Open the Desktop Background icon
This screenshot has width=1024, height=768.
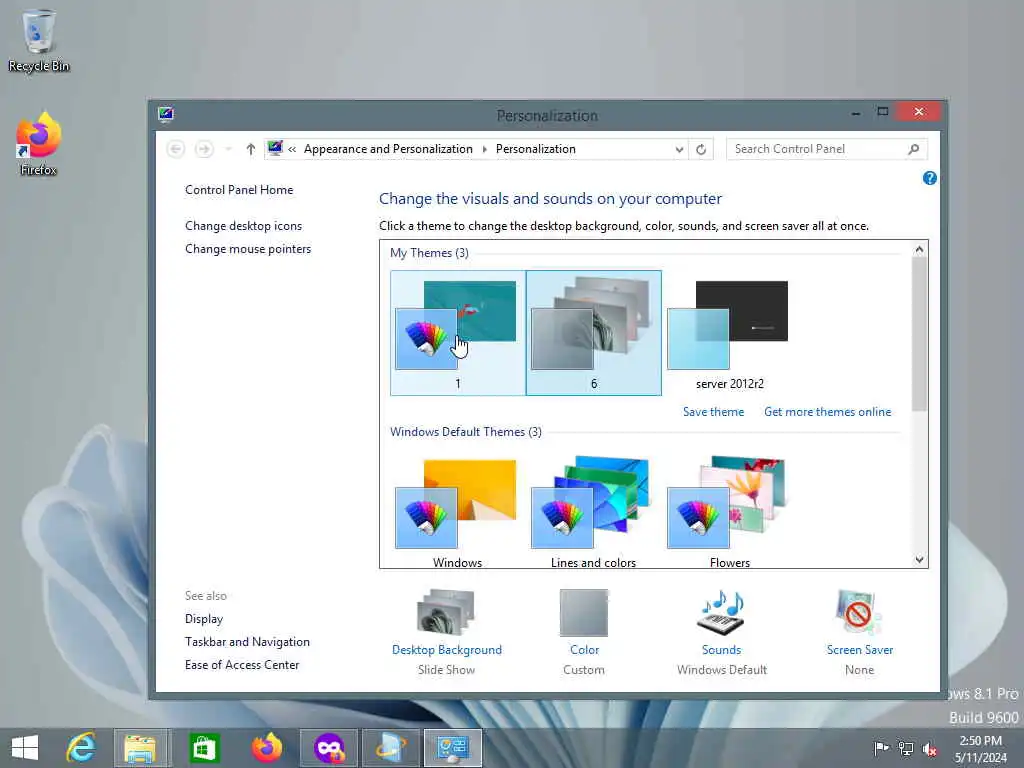coord(446,613)
